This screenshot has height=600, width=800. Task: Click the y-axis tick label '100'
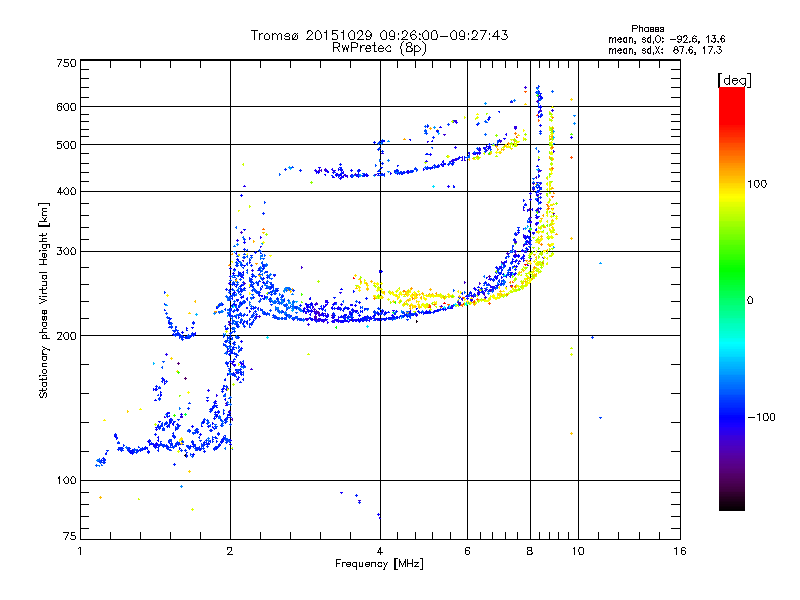point(66,480)
